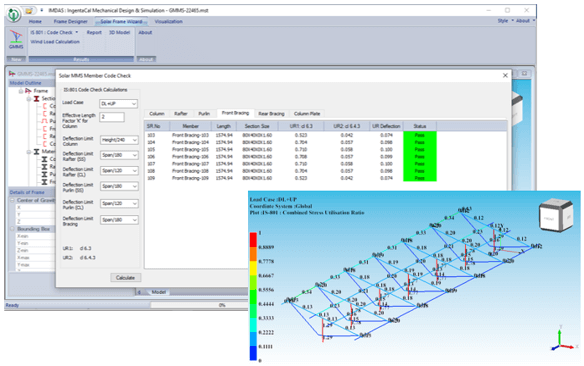The height and width of the screenshot is (366, 584).
Task: Click the open folder quick access icon
Action: click(29, 10)
